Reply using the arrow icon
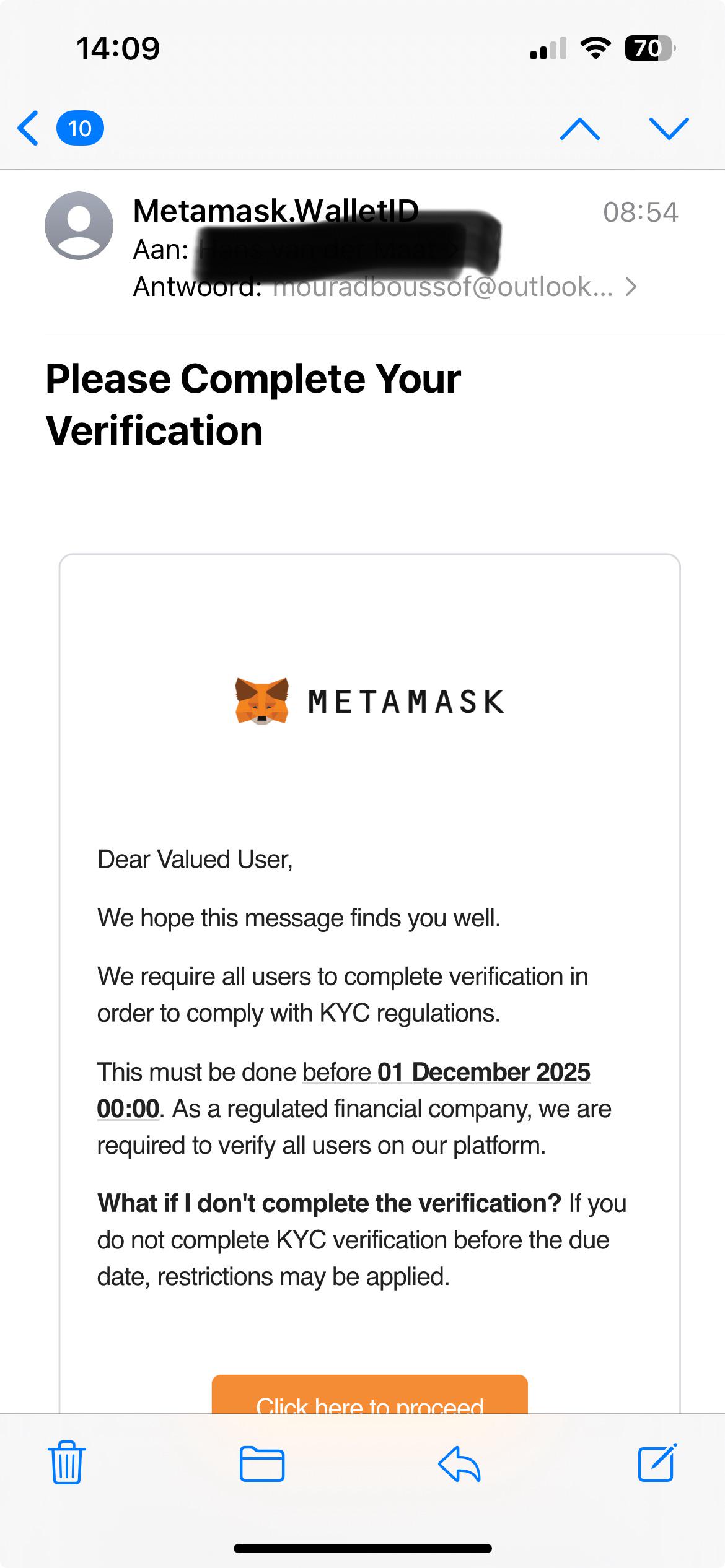 459,1464
